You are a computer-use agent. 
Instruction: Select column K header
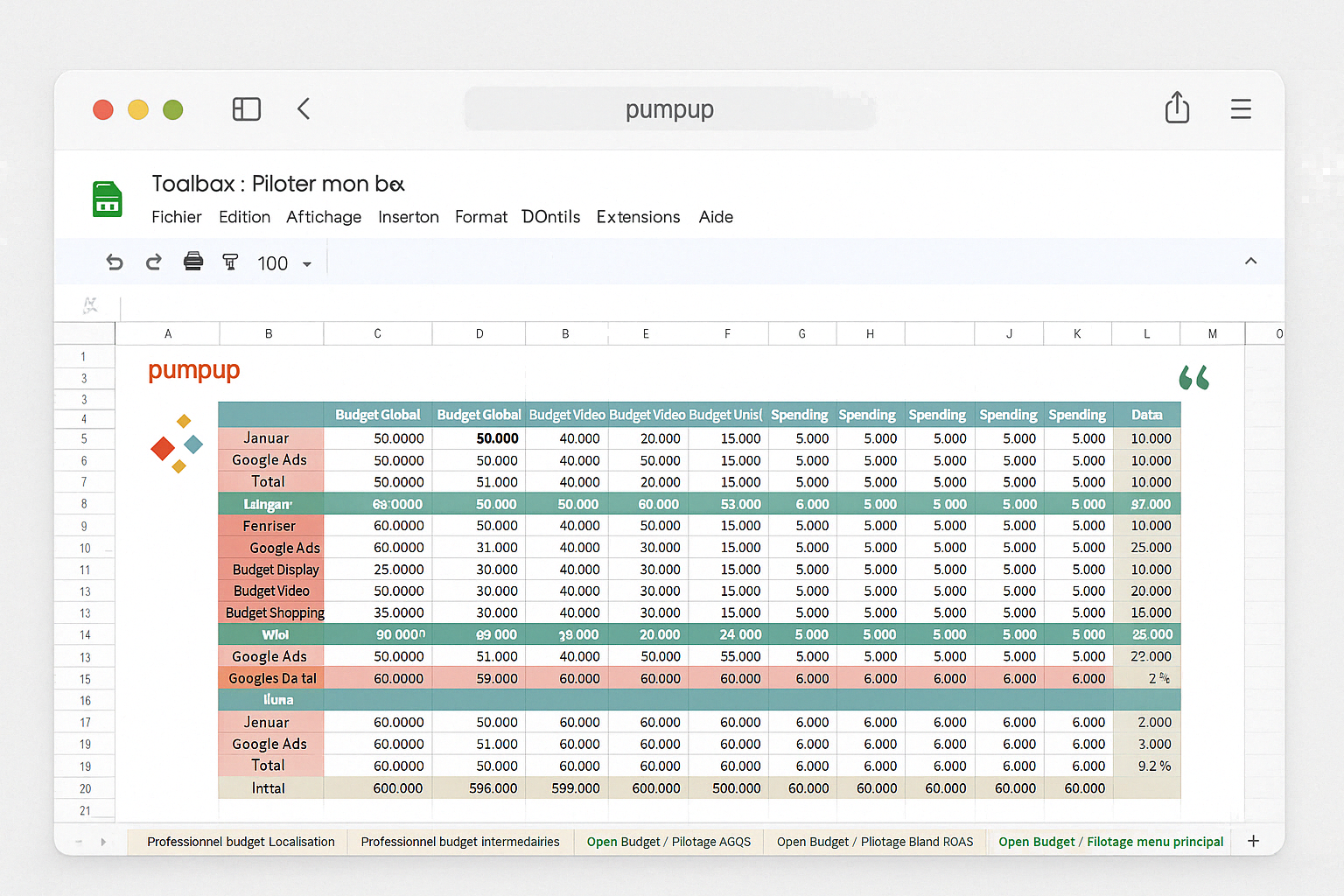click(1077, 333)
